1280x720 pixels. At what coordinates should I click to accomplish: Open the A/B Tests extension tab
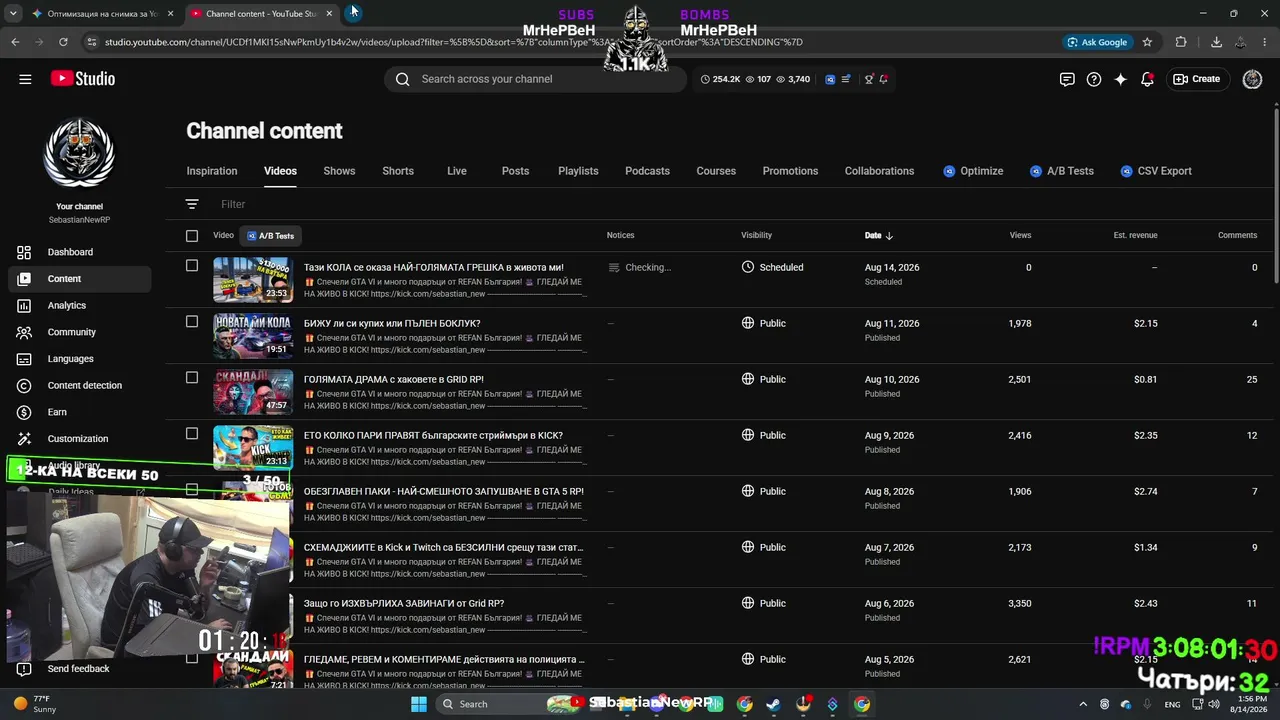coord(1062,171)
